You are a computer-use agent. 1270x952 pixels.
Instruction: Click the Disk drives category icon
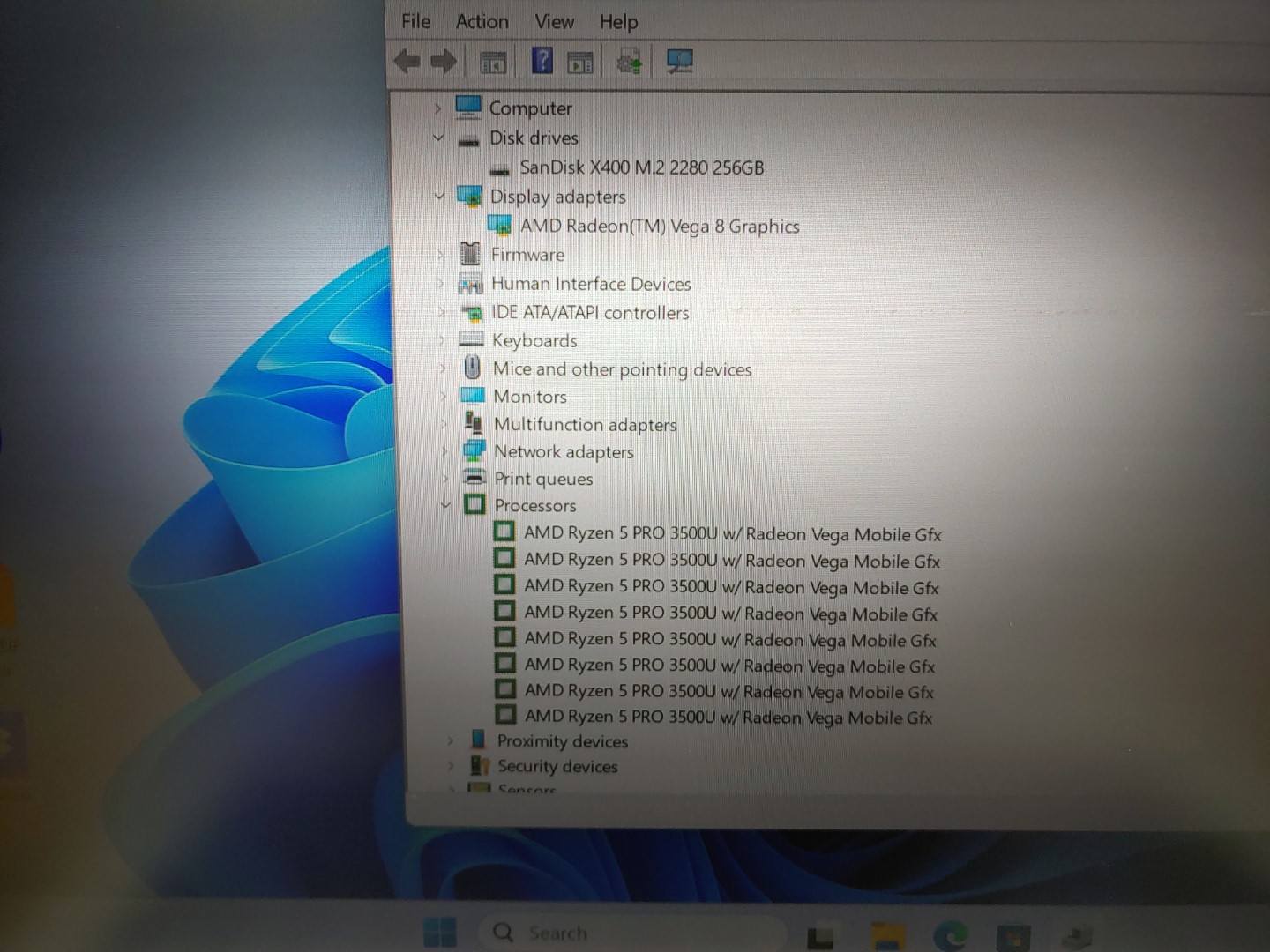[x=469, y=140]
